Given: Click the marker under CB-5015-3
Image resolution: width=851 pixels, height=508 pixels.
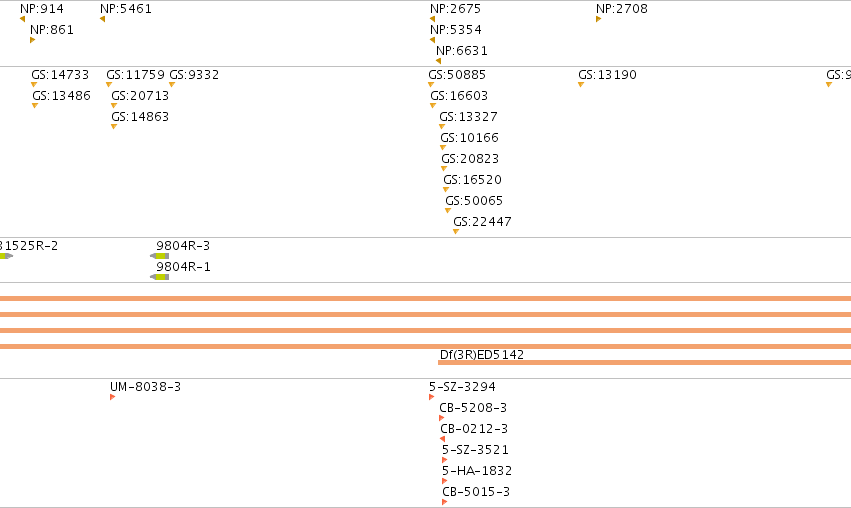Looking at the screenshot, I should click(x=444, y=502).
